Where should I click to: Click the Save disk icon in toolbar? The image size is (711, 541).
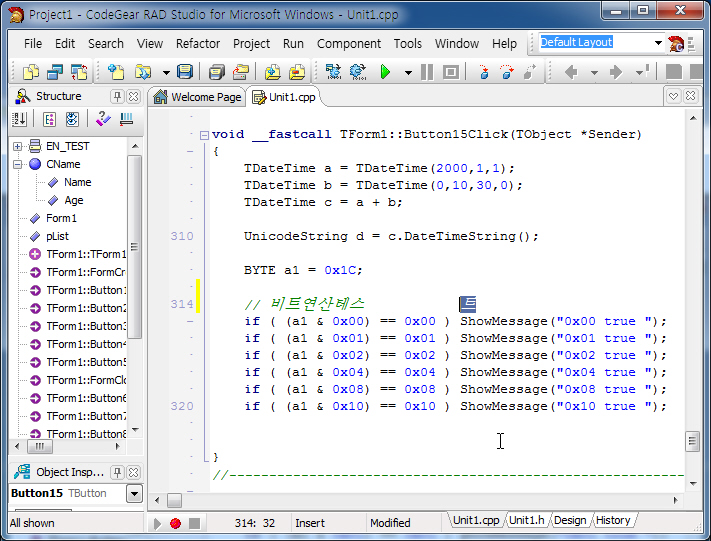click(184, 72)
